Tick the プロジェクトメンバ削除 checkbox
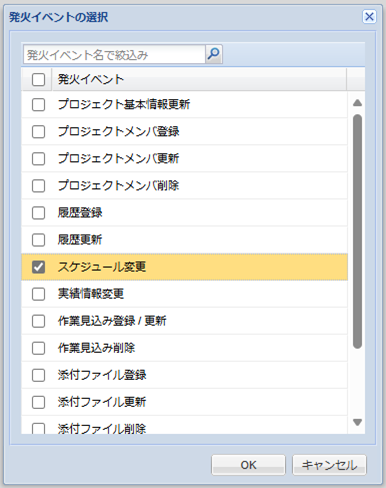This screenshot has width=386, height=488. point(38,186)
